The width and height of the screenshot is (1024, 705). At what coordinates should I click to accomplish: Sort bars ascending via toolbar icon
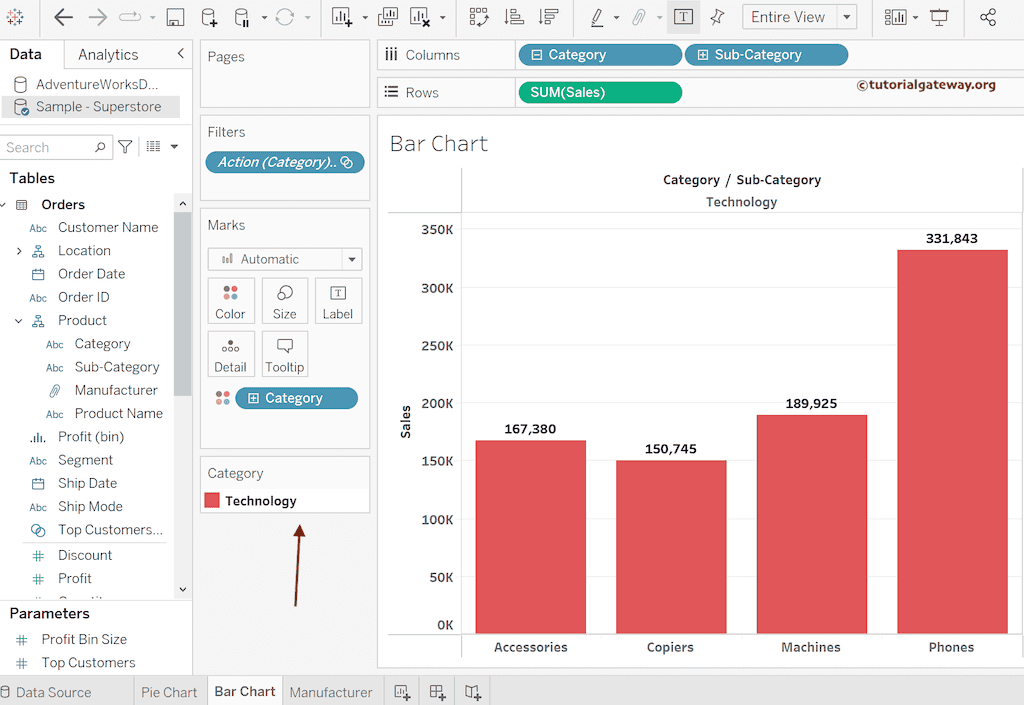[x=514, y=17]
